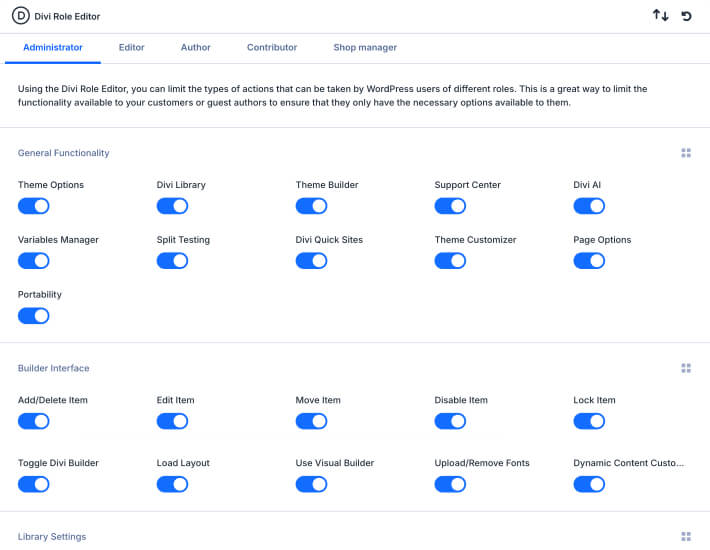
Task: Disable Upload/Remove Fonts toggle
Action: [x=450, y=484]
